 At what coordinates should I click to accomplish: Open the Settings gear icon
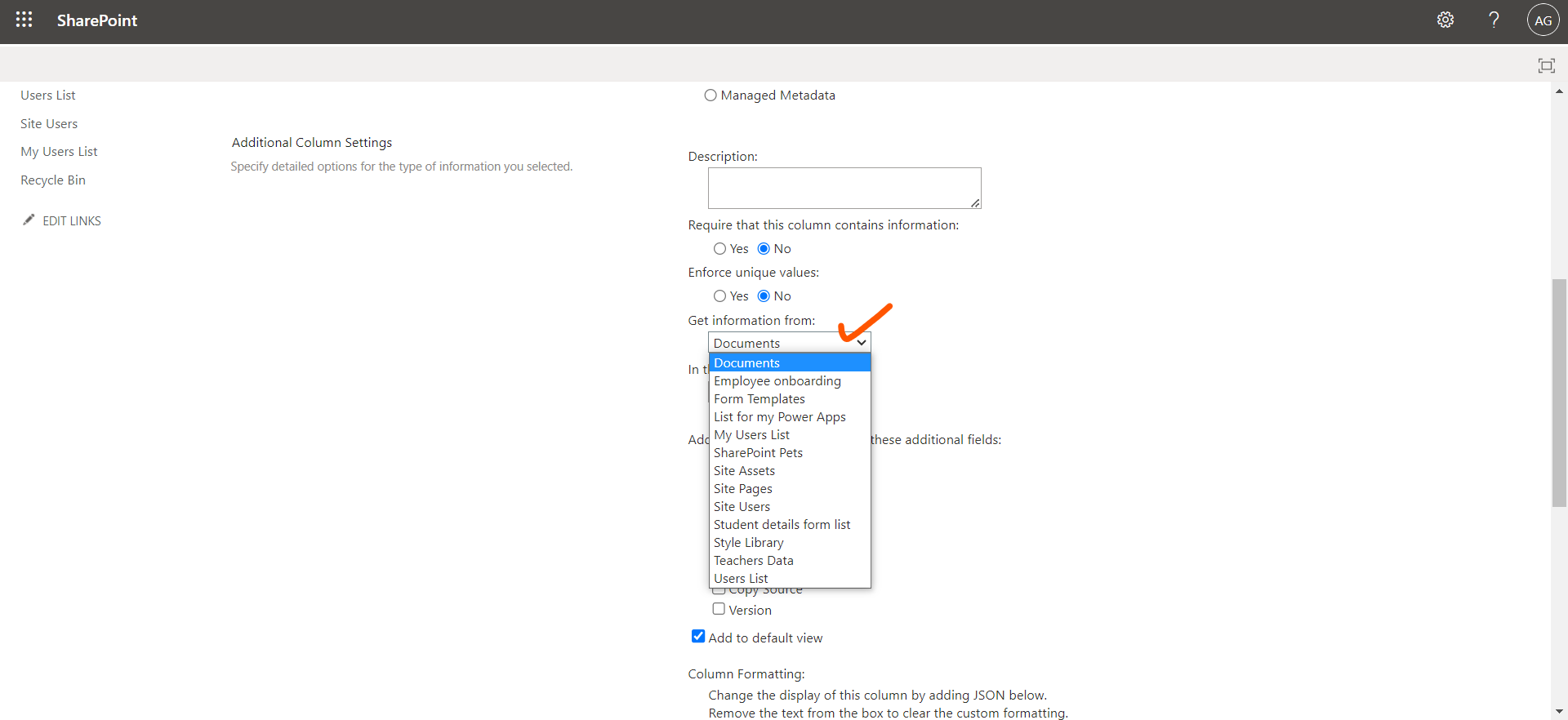[x=1445, y=20]
